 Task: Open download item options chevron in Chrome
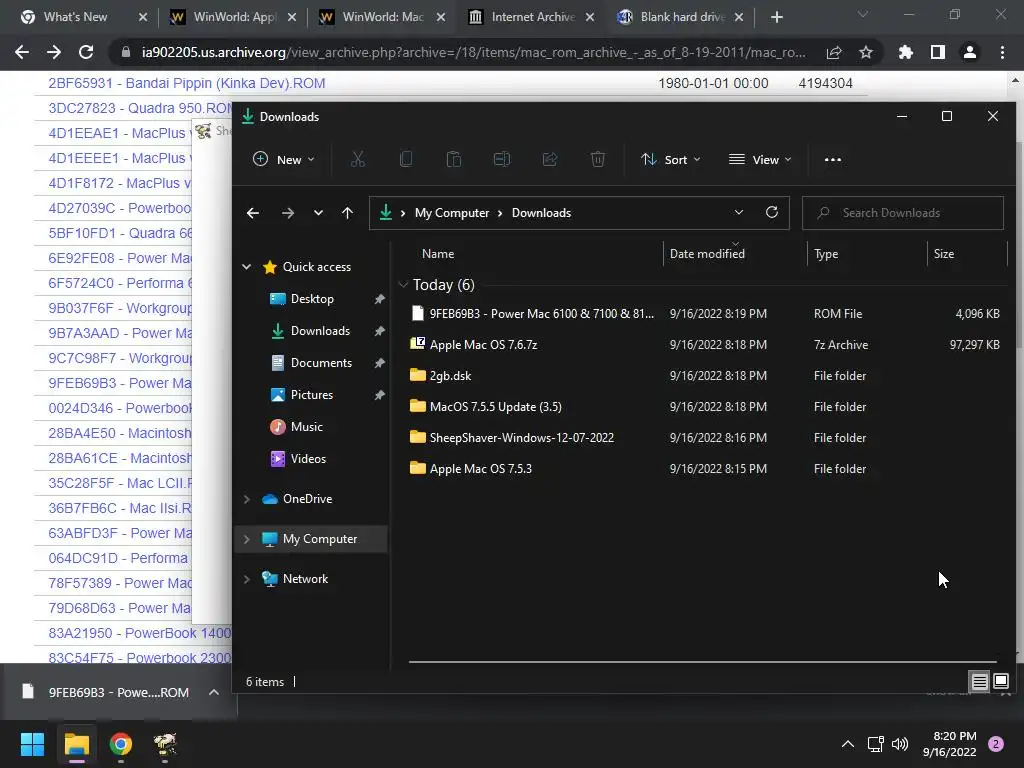(214, 692)
